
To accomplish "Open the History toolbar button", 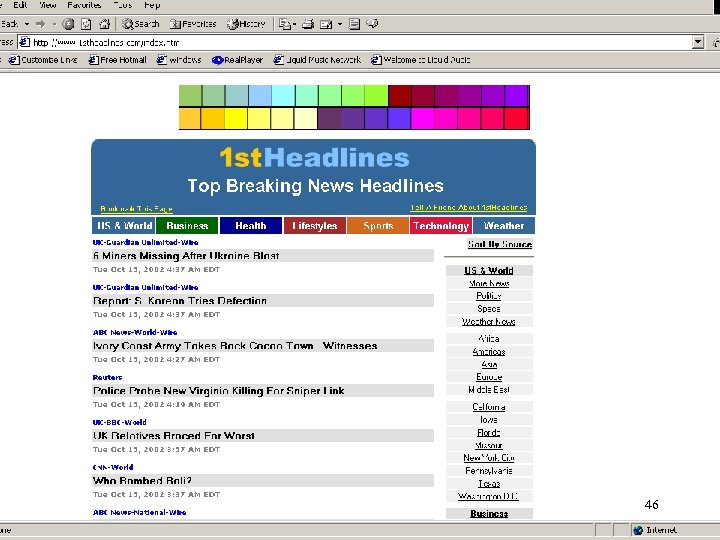I will click(x=247, y=23).
